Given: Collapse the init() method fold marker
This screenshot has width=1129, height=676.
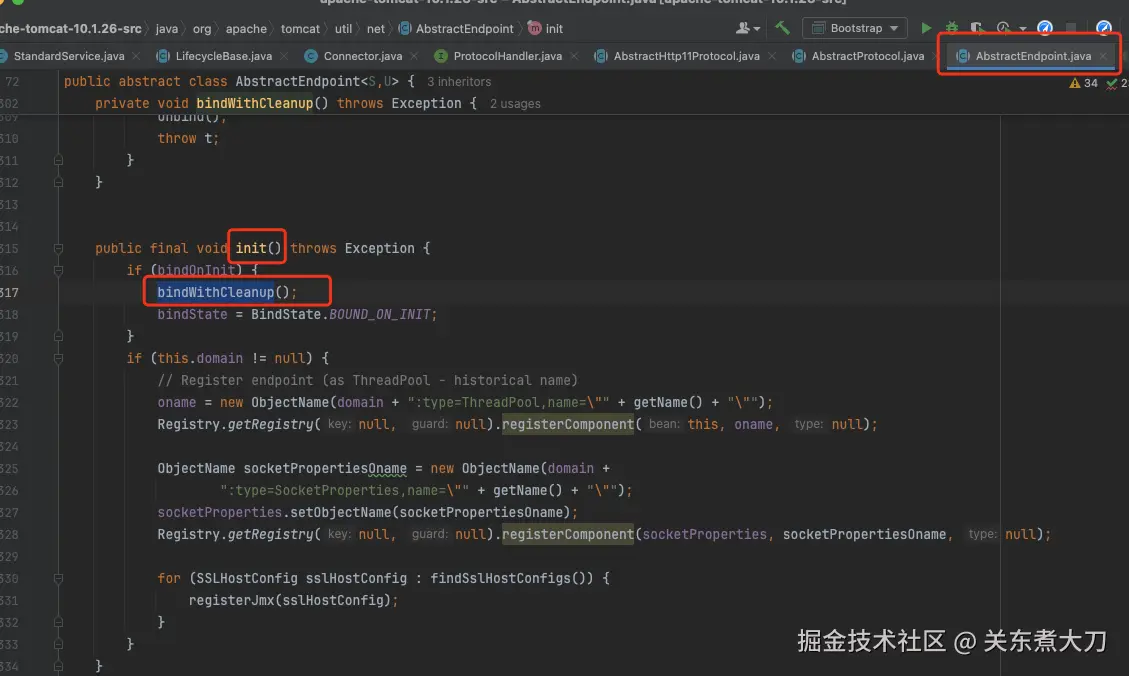Looking at the screenshot, I should coord(58,248).
